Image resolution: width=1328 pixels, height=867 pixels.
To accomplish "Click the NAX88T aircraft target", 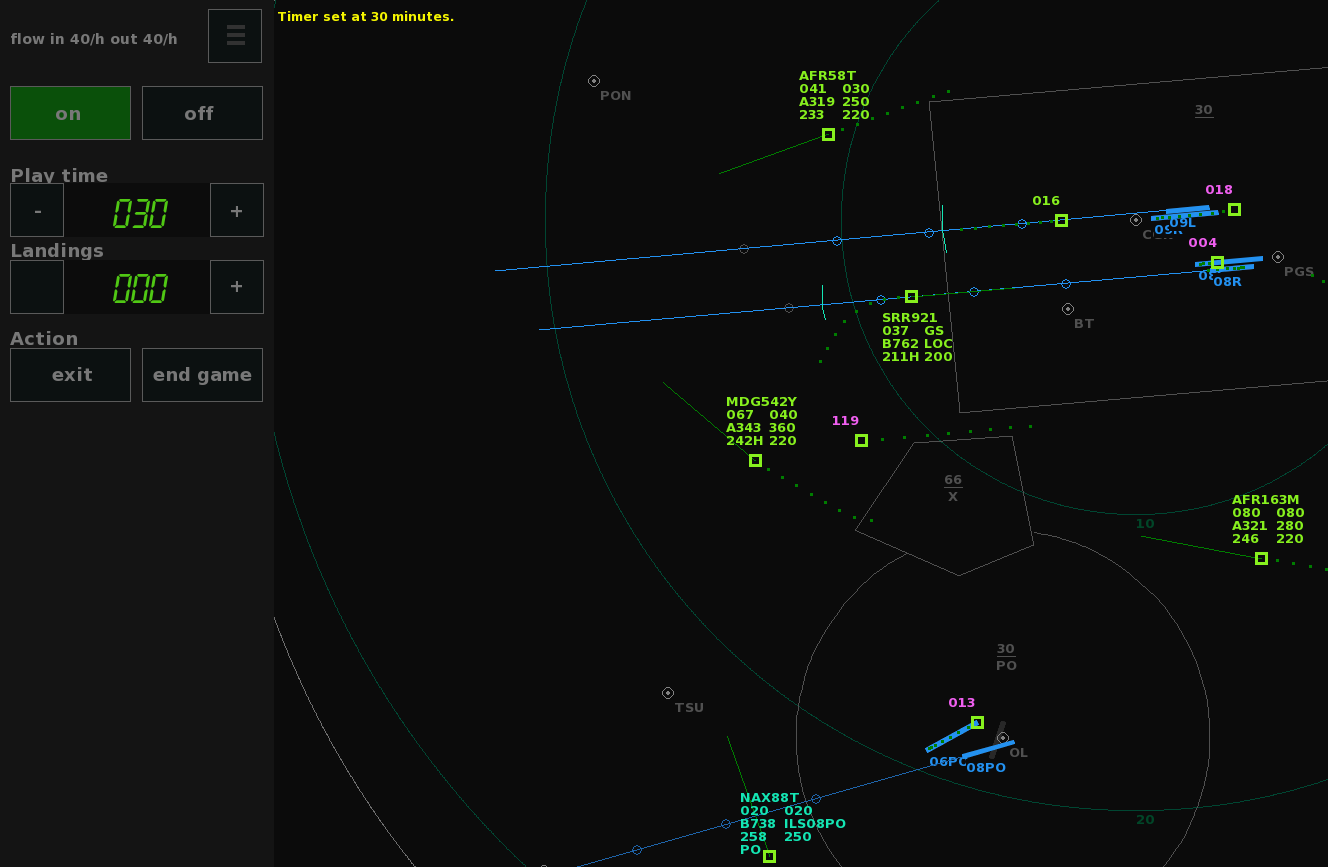I will [769, 856].
